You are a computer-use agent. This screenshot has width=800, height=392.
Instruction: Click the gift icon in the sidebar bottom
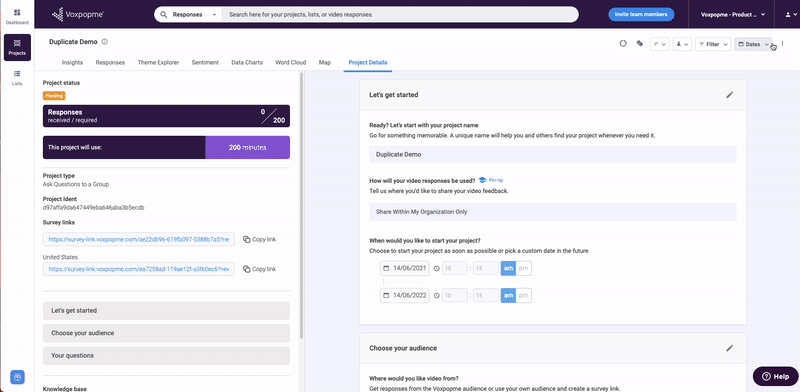[x=17, y=377]
